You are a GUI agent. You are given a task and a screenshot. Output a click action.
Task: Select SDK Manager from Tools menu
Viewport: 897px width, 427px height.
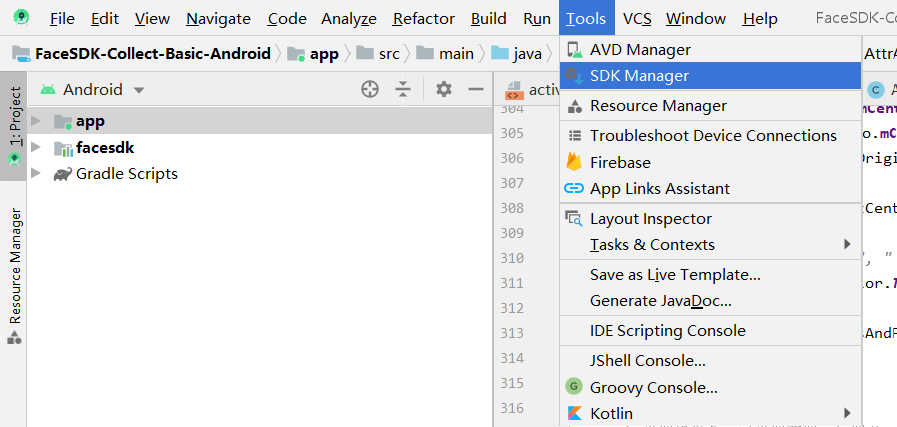point(710,76)
